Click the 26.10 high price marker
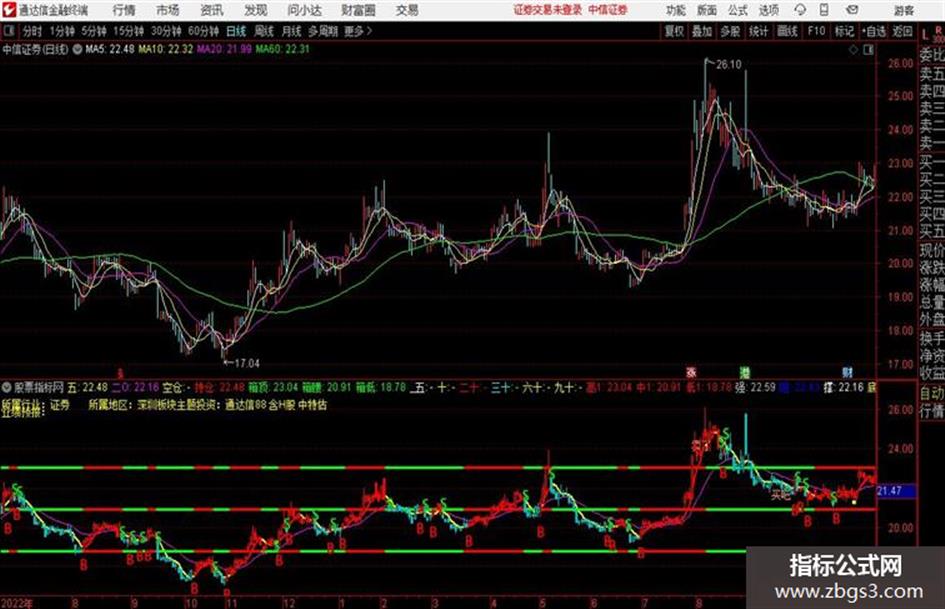The height and width of the screenshot is (609, 945). [x=729, y=64]
